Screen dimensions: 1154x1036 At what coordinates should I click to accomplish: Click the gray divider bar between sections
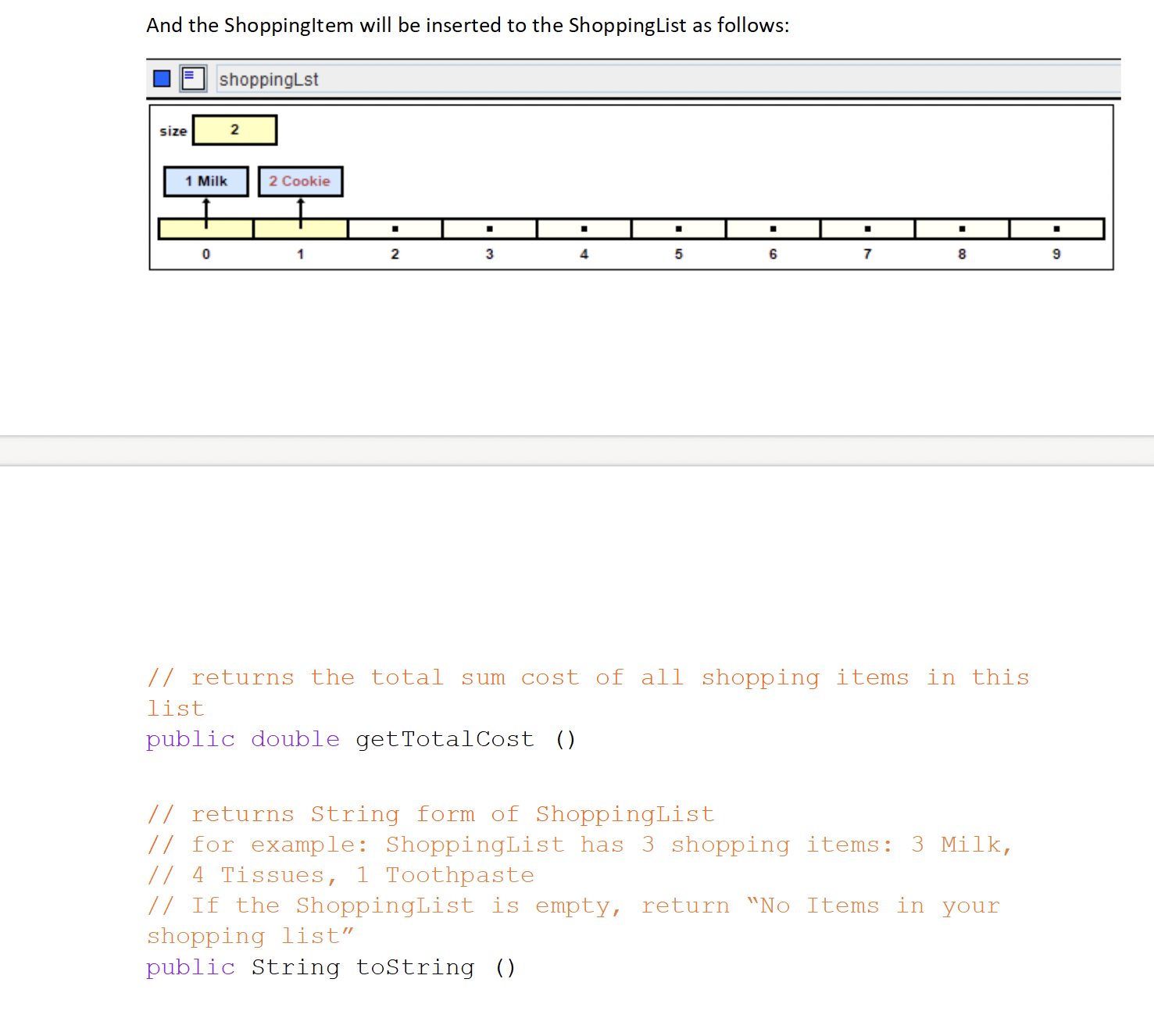577,448
